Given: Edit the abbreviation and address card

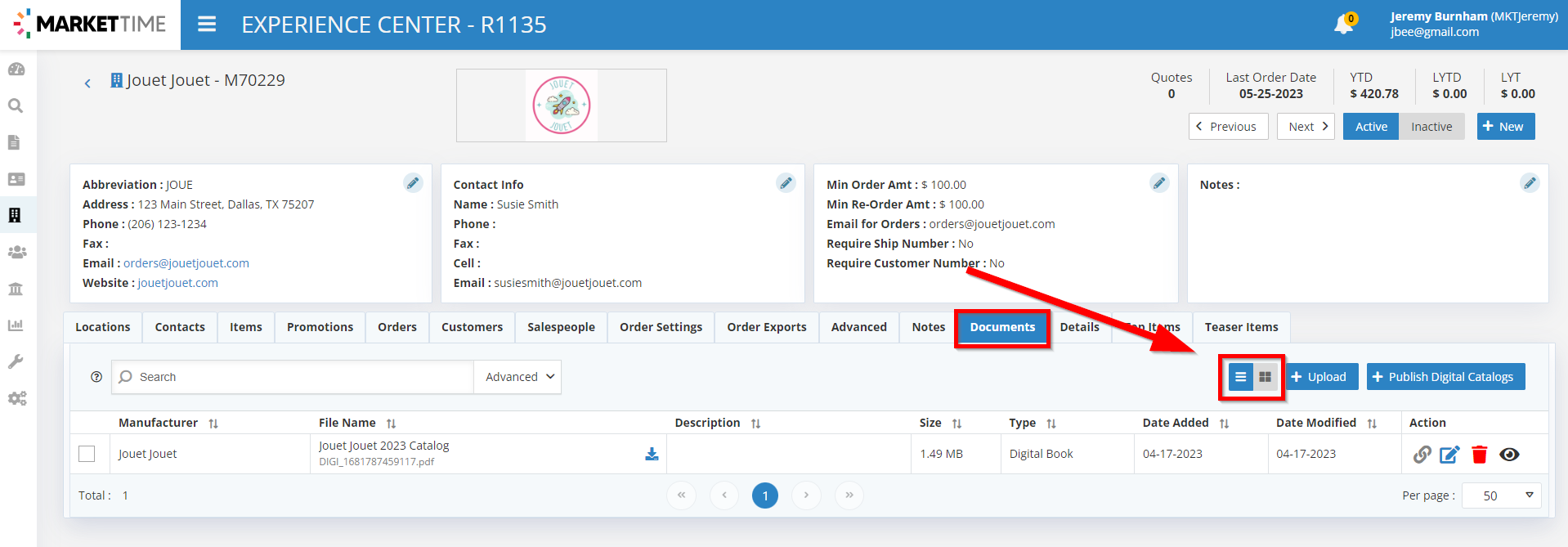Looking at the screenshot, I should click(414, 183).
